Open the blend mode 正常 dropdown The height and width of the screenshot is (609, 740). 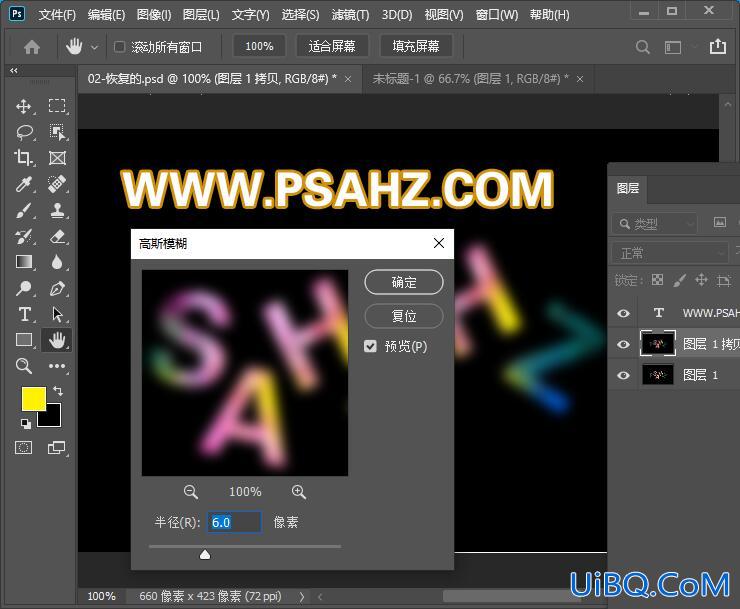click(670, 253)
